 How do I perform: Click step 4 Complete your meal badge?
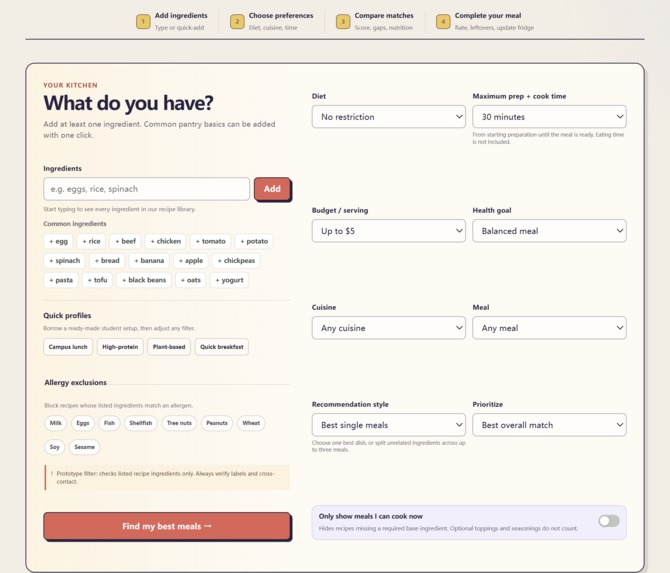(x=443, y=21)
